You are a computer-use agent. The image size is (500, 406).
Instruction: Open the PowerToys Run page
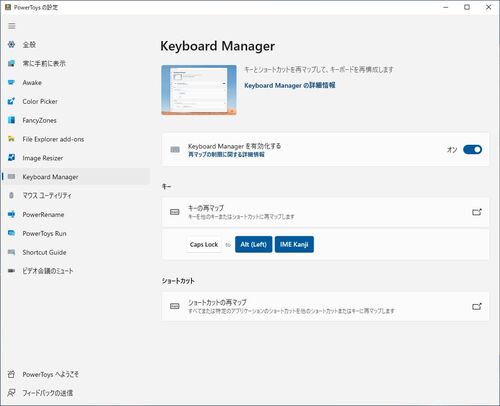[76, 233]
